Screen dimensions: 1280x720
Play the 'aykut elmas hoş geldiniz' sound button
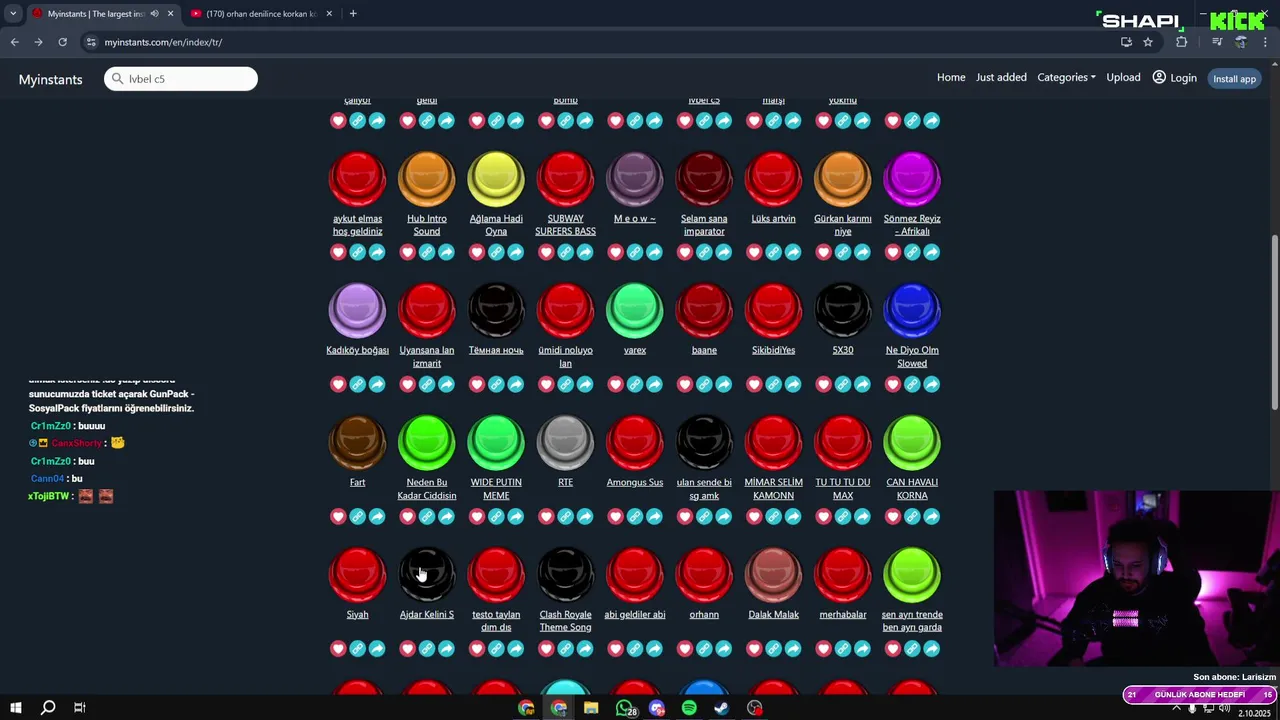357,179
